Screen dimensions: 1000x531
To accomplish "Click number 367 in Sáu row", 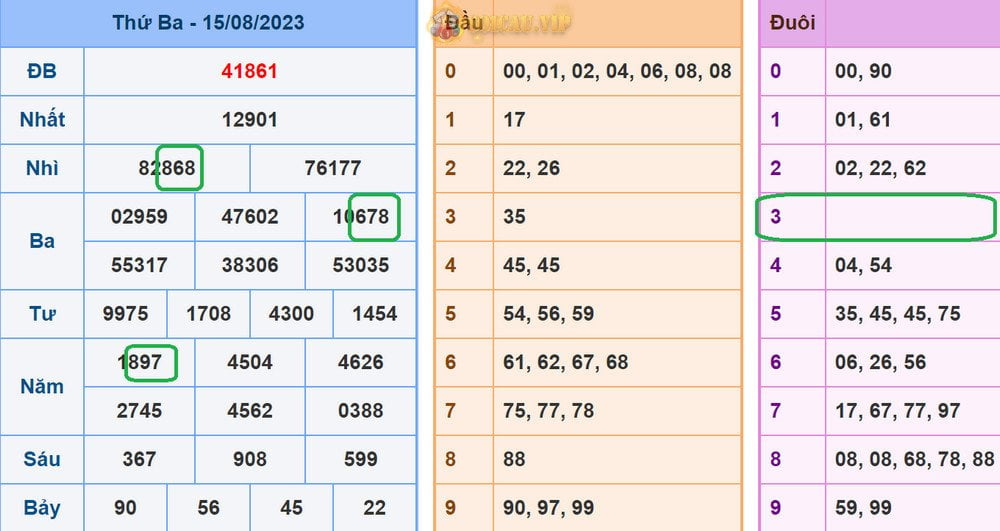I will [139, 459].
